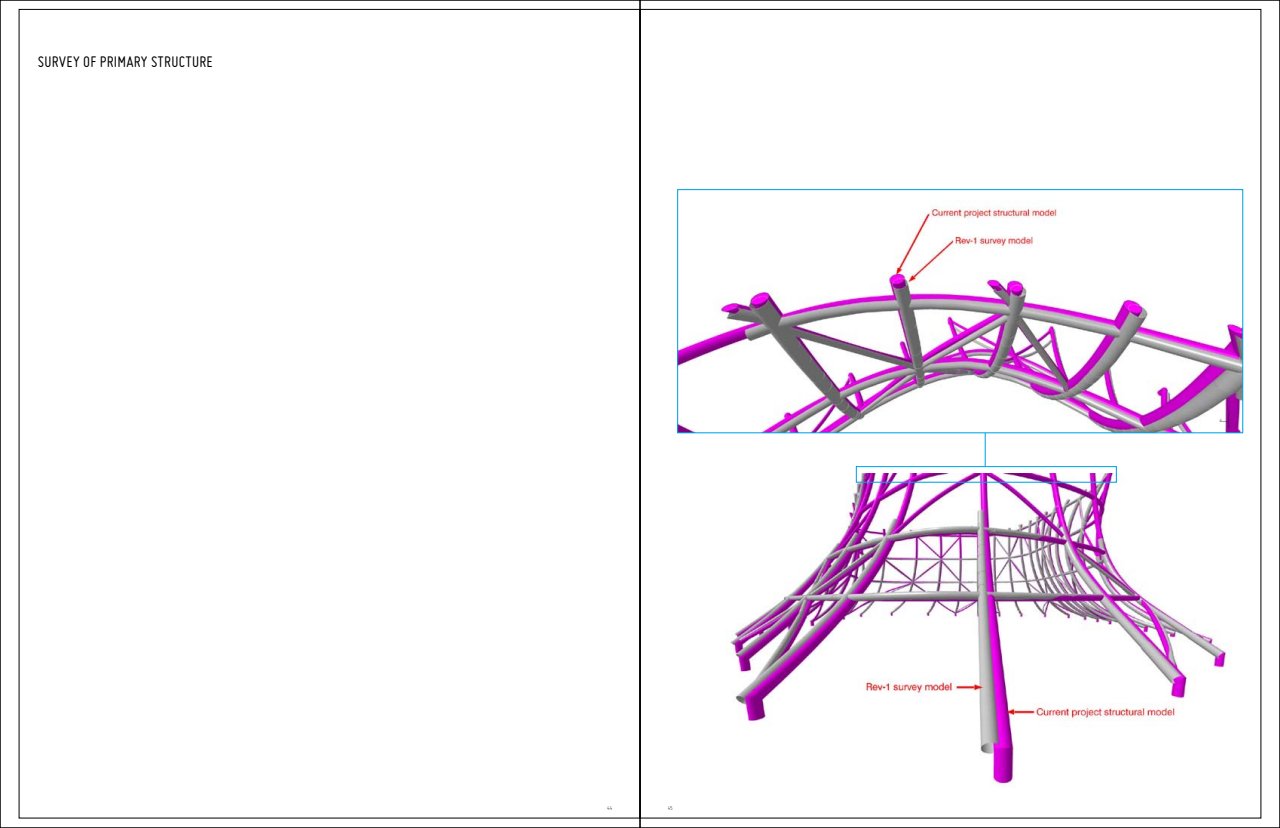
Task: Click page number 44 in left footer
Action: tap(608, 808)
